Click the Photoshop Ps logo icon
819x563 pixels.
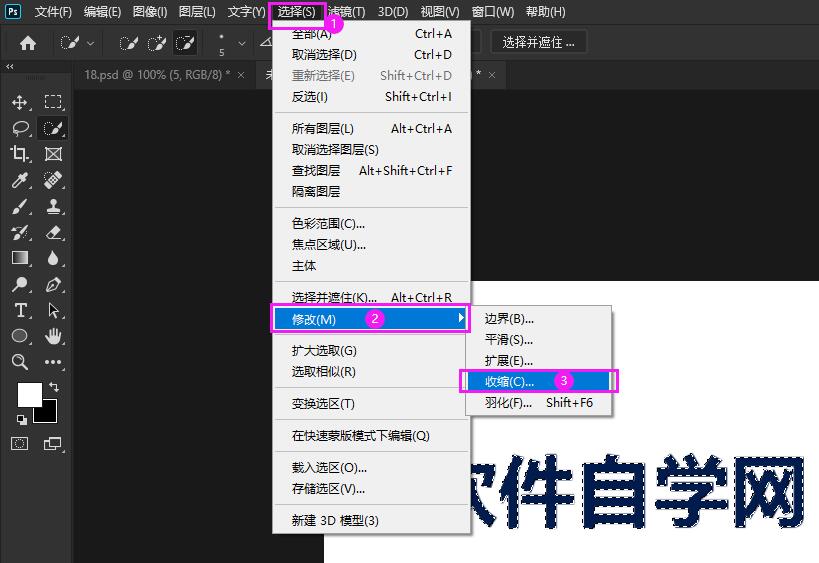(13, 11)
